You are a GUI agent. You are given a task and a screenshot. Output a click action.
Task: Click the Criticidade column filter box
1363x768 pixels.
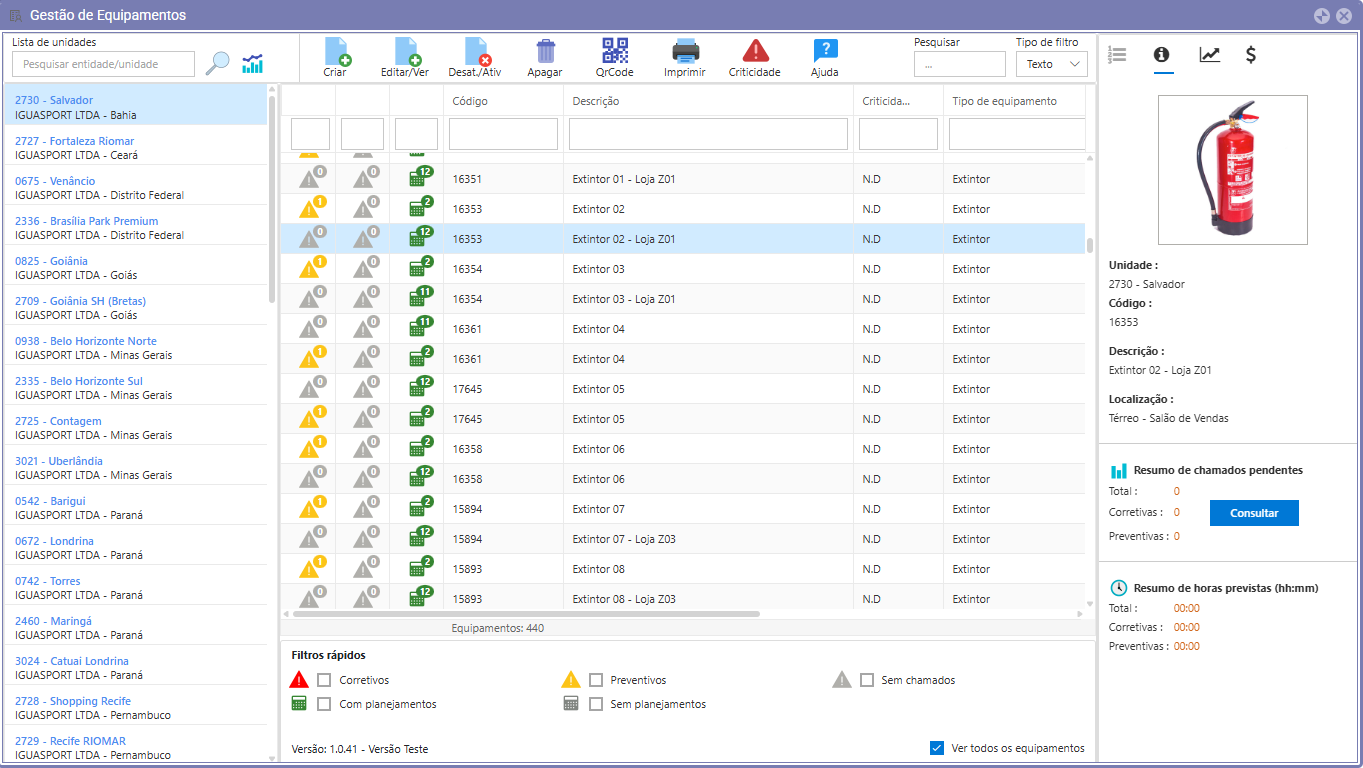[898, 134]
